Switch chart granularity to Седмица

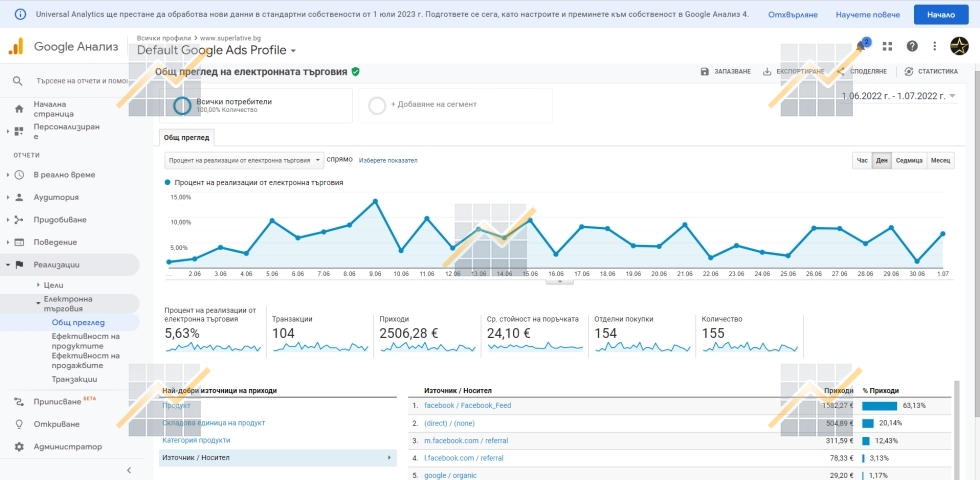point(908,160)
